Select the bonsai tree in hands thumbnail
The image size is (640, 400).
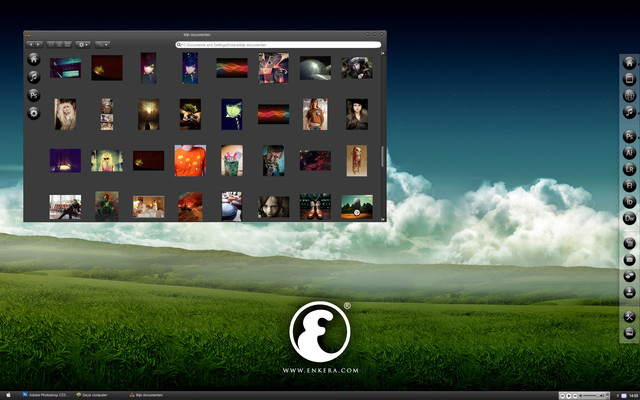pos(190,114)
